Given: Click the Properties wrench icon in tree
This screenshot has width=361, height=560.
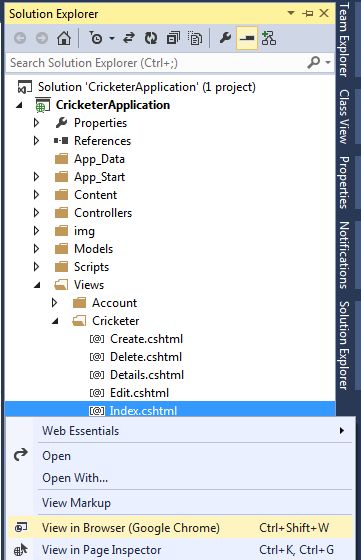Looking at the screenshot, I should click(x=61, y=122).
